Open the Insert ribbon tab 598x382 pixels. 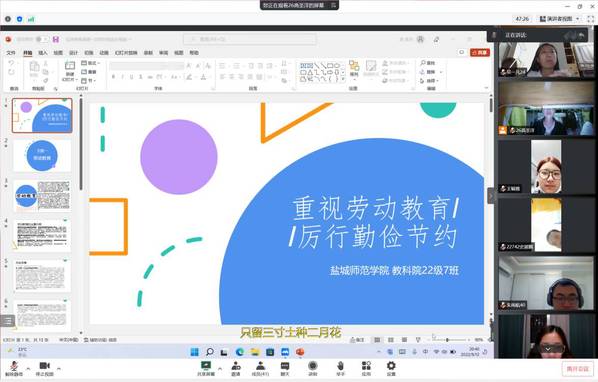[43, 53]
